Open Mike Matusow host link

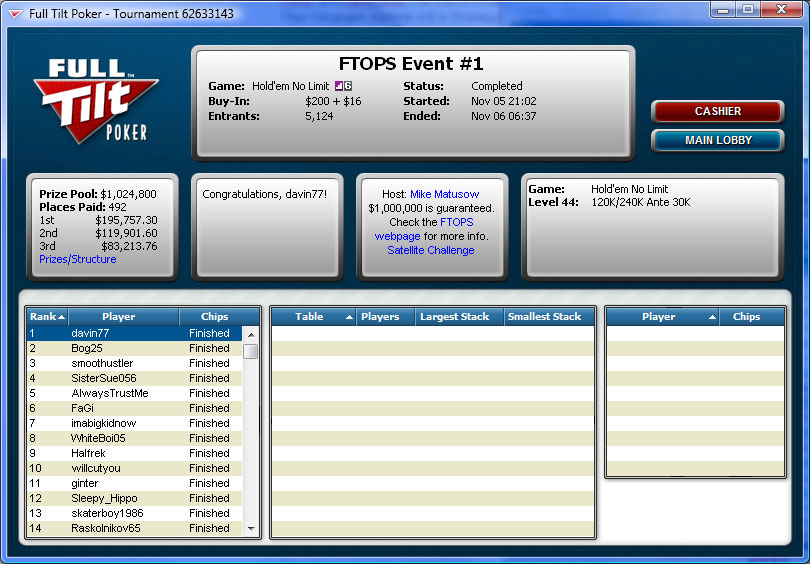[444, 194]
